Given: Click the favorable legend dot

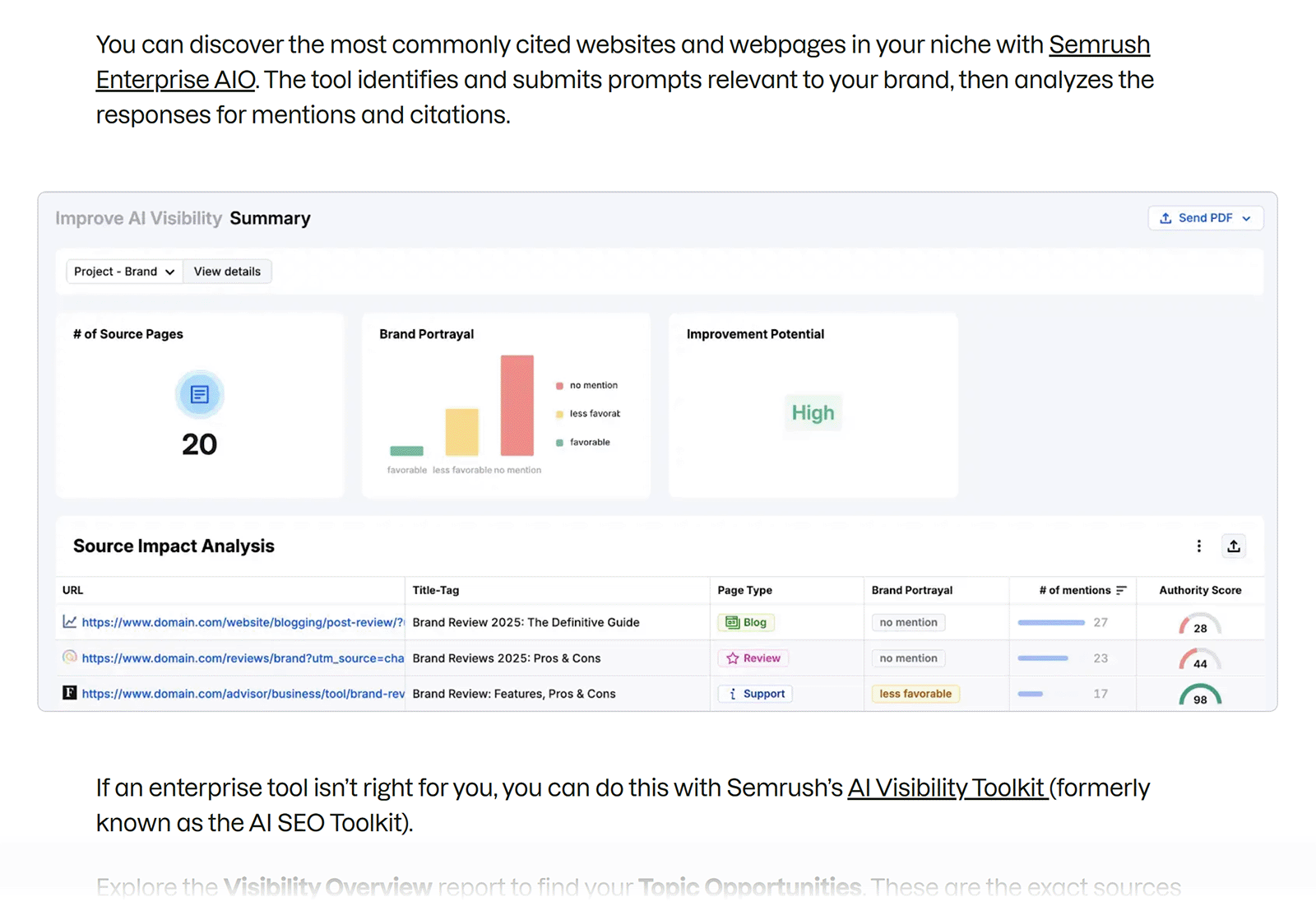Looking at the screenshot, I should pos(559,443).
